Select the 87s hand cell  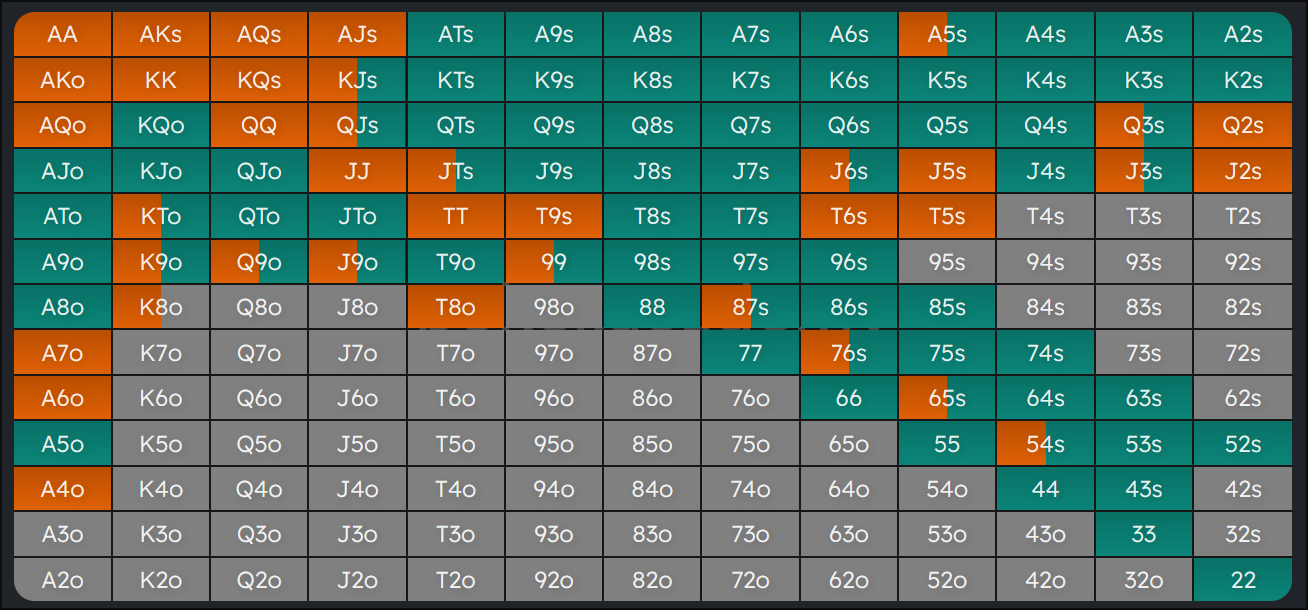pos(750,307)
